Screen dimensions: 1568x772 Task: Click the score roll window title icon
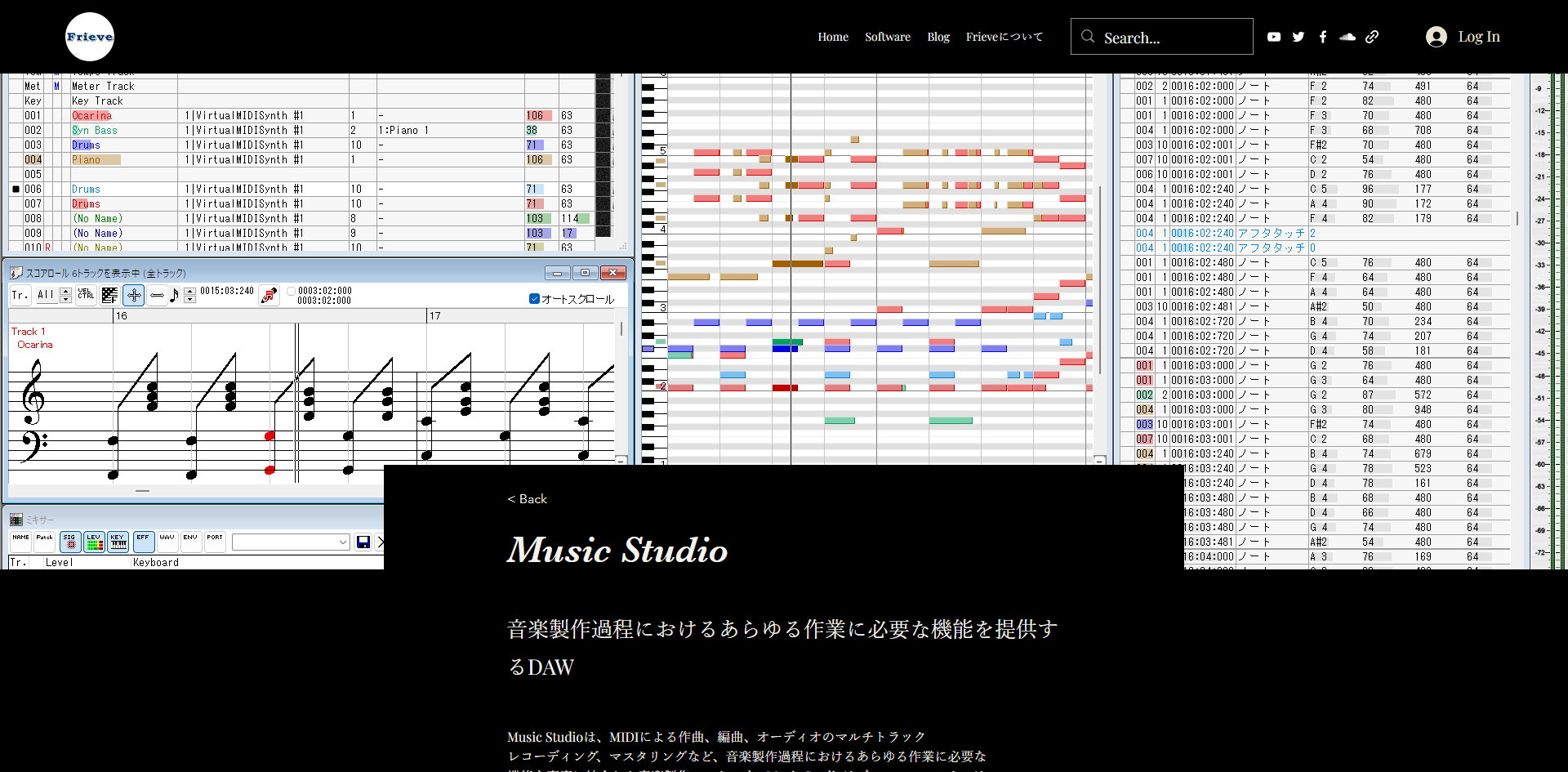tap(16, 273)
